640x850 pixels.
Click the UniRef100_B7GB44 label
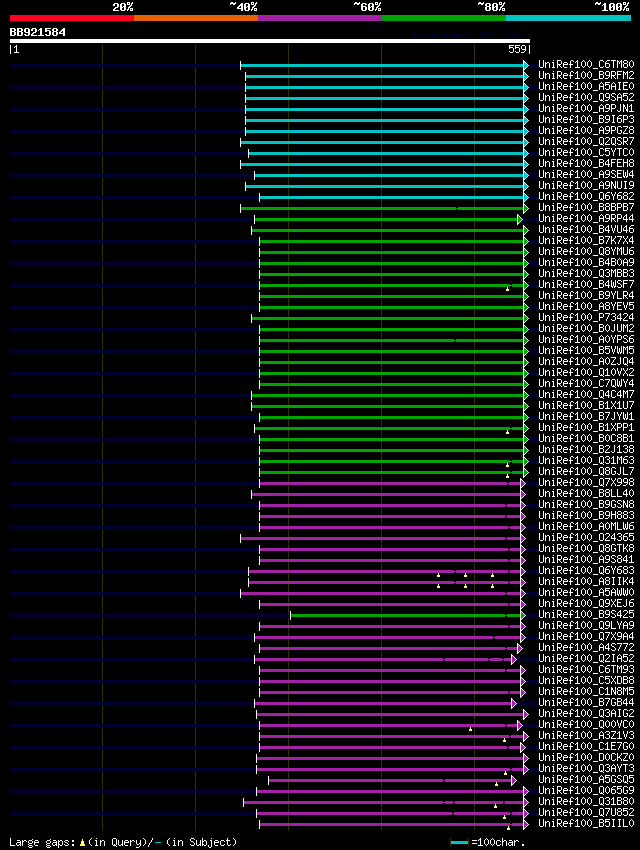pyautogui.click(x=586, y=703)
